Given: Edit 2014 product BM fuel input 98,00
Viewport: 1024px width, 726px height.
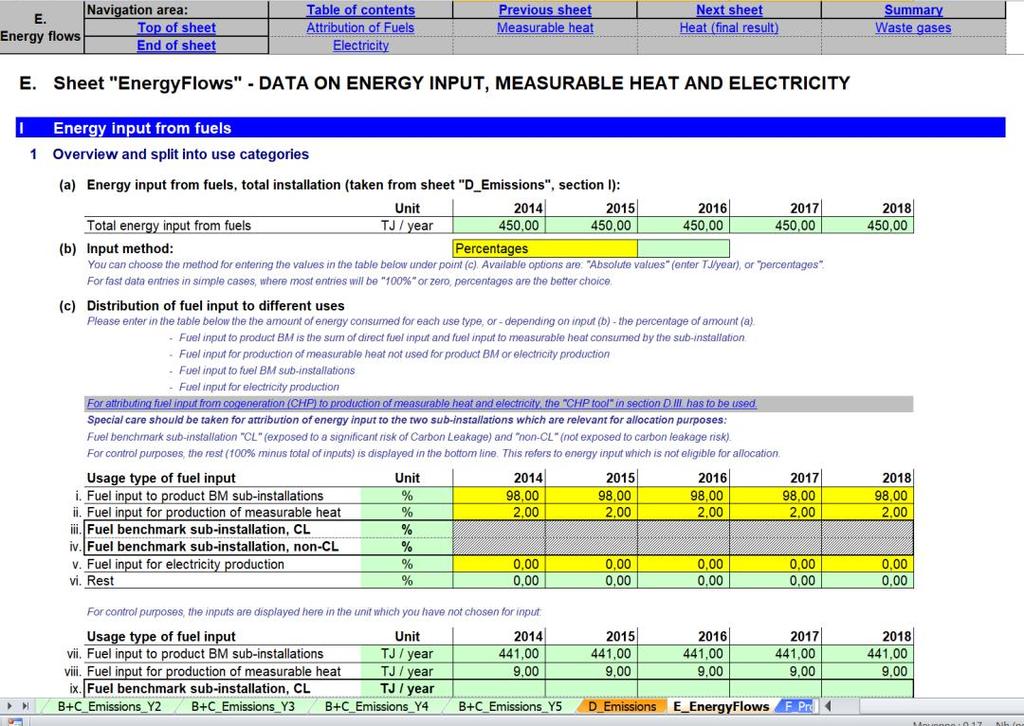Looking at the screenshot, I should (x=499, y=496).
